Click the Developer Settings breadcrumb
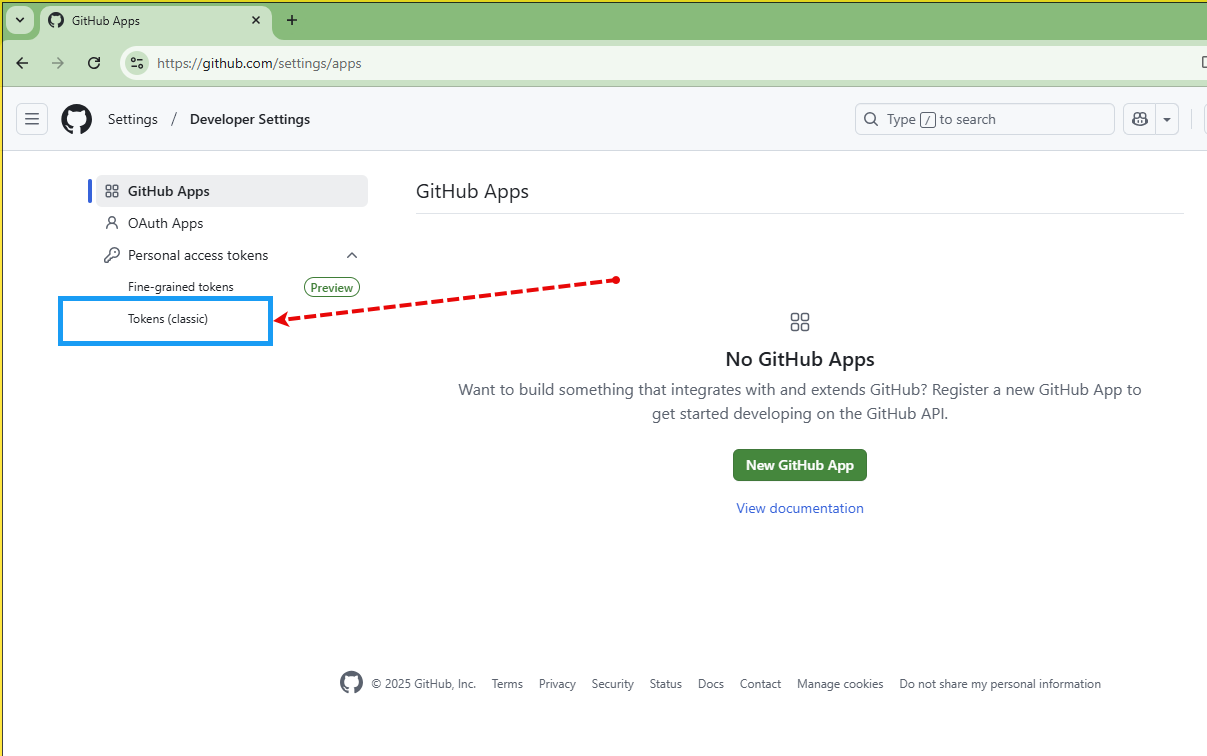Viewport: 1207px width, 756px height. [250, 119]
